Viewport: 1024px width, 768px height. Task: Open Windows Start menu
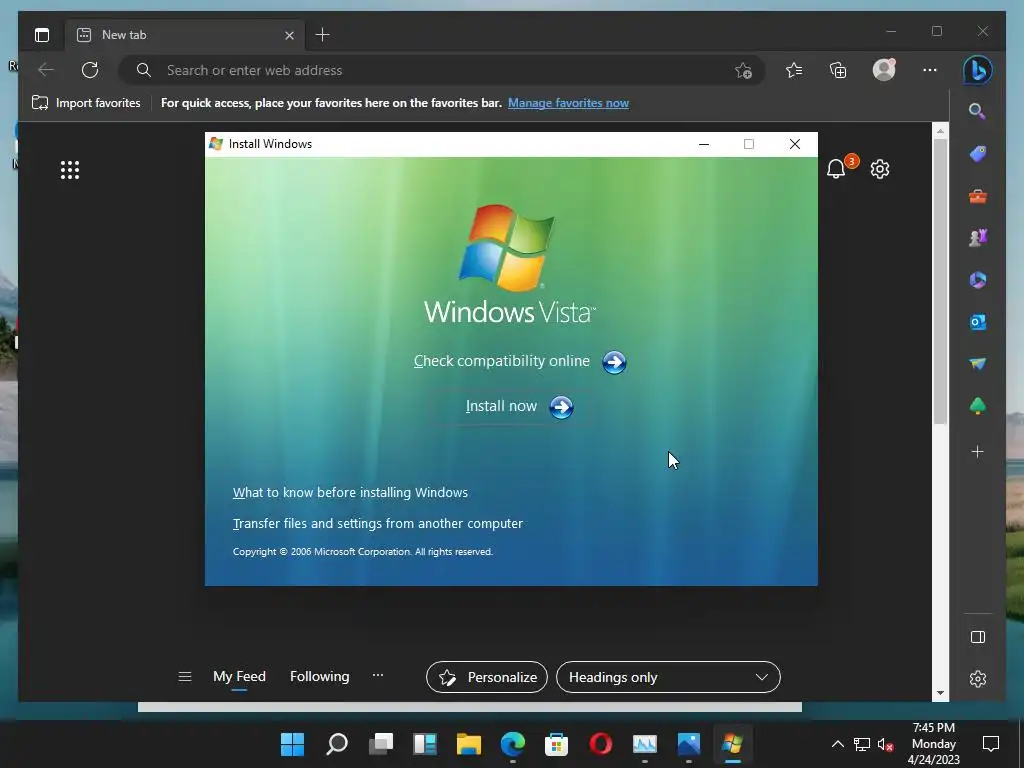(292, 744)
